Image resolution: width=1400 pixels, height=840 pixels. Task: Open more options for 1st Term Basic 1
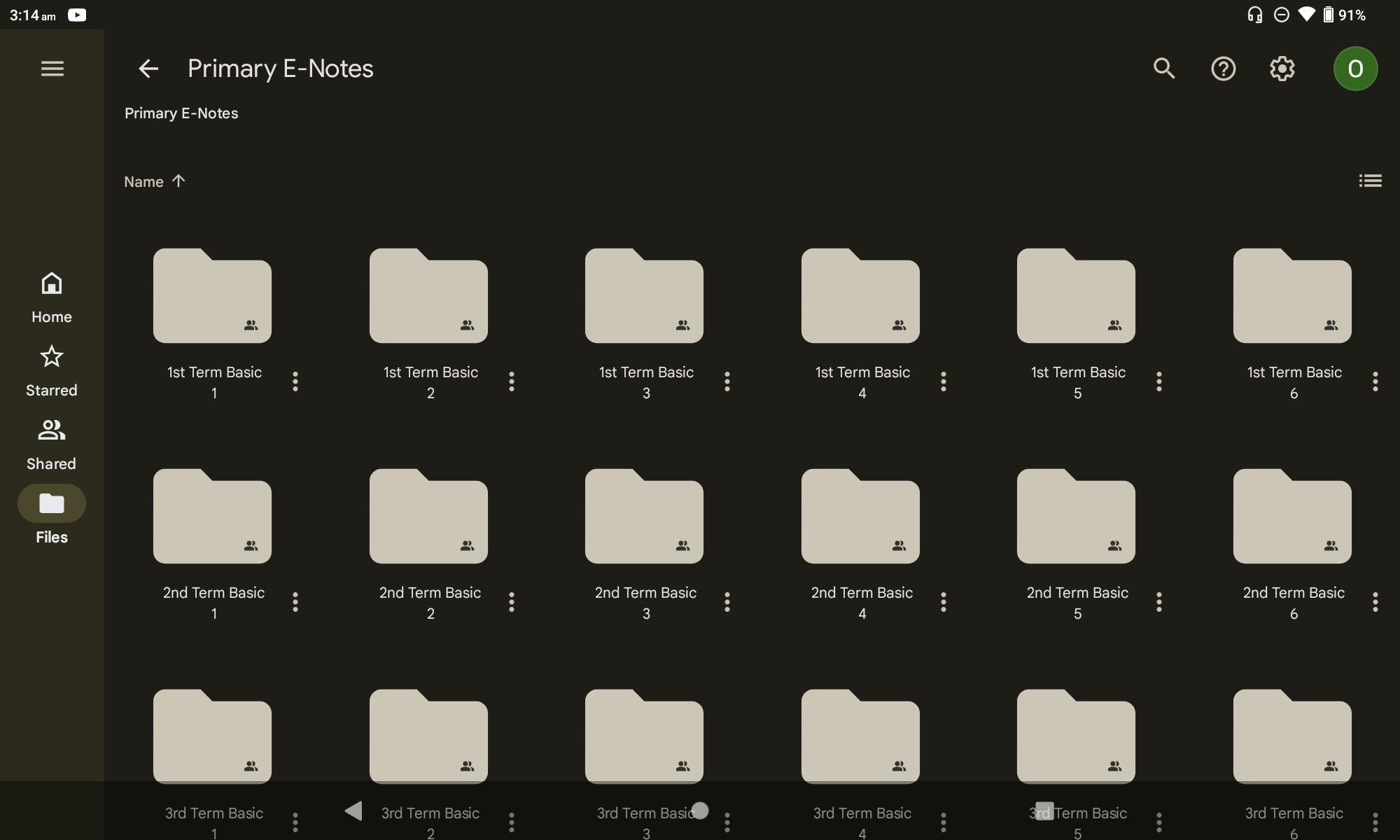pos(295,381)
